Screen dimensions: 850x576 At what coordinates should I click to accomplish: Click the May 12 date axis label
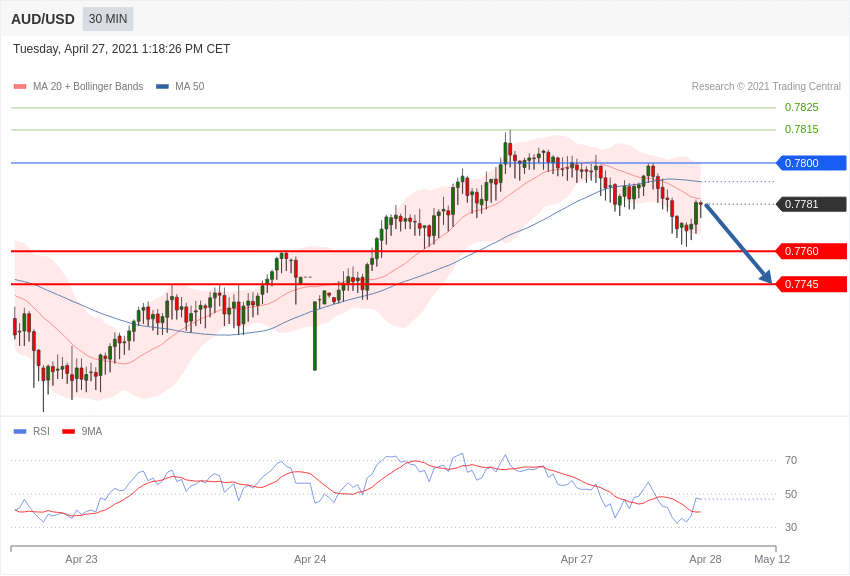(772, 559)
